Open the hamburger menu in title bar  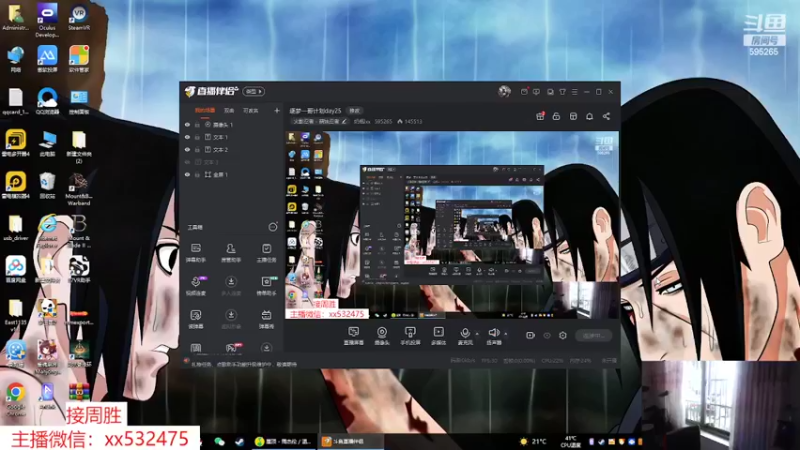click(x=574, y=92)
